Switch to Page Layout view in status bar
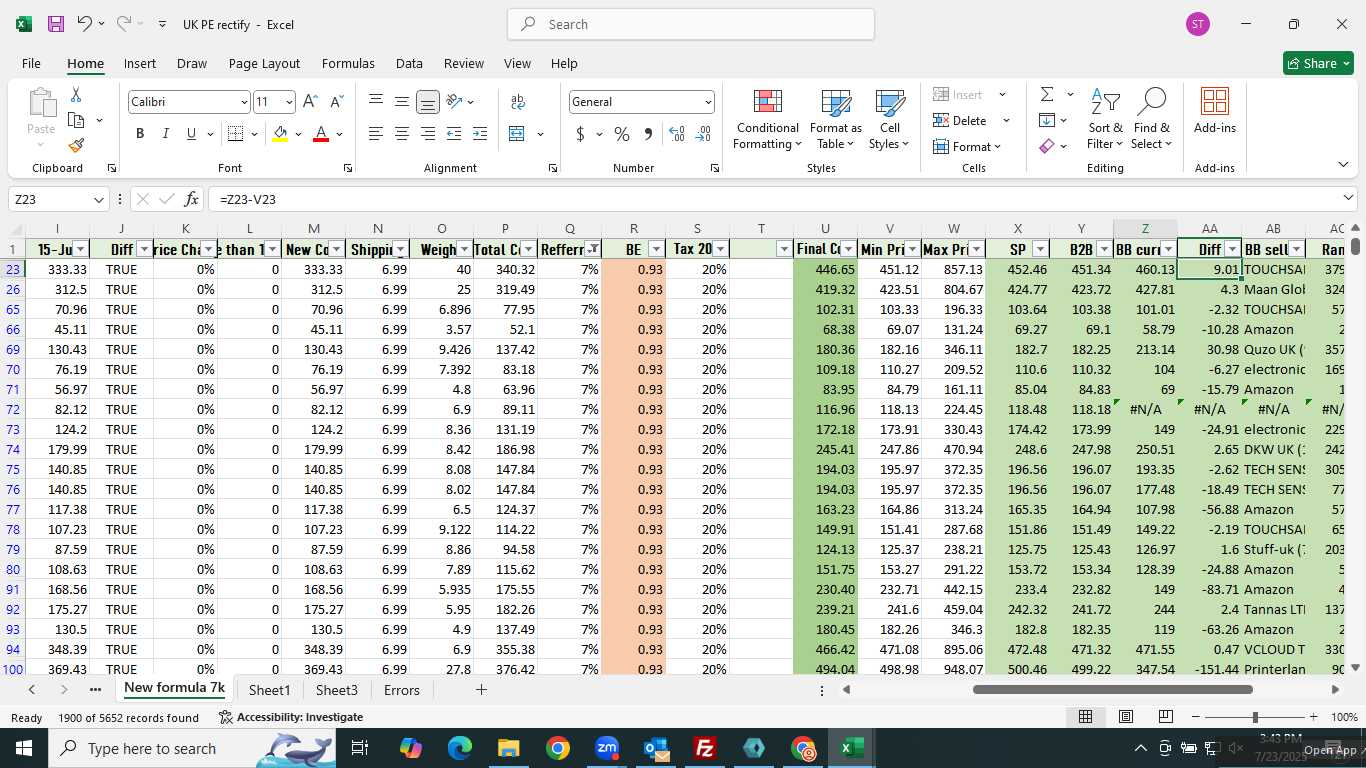The width and height of the screenshot is (1366, 768). pos(1125,717)
